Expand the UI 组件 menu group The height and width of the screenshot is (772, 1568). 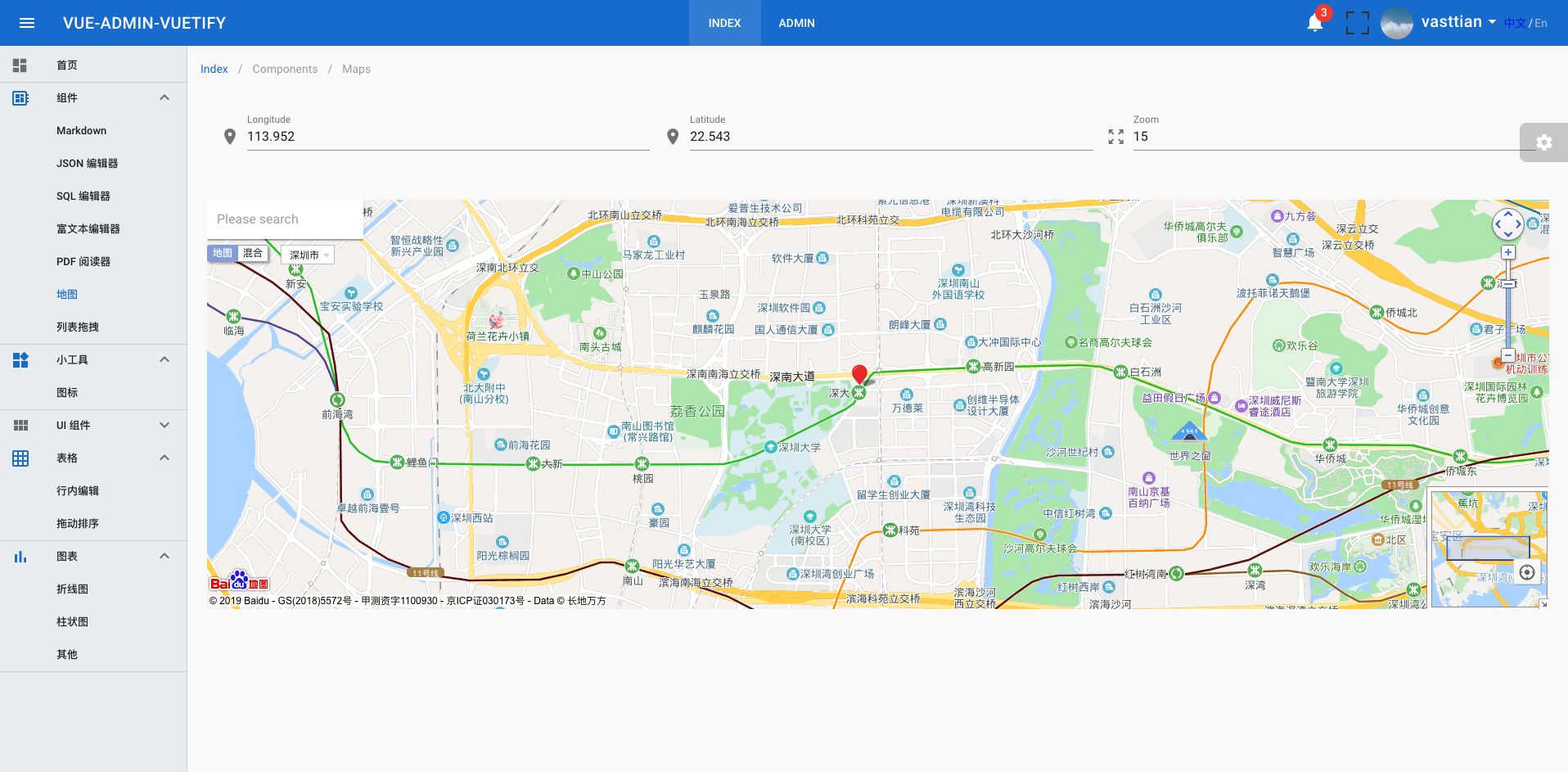[164, 426]
